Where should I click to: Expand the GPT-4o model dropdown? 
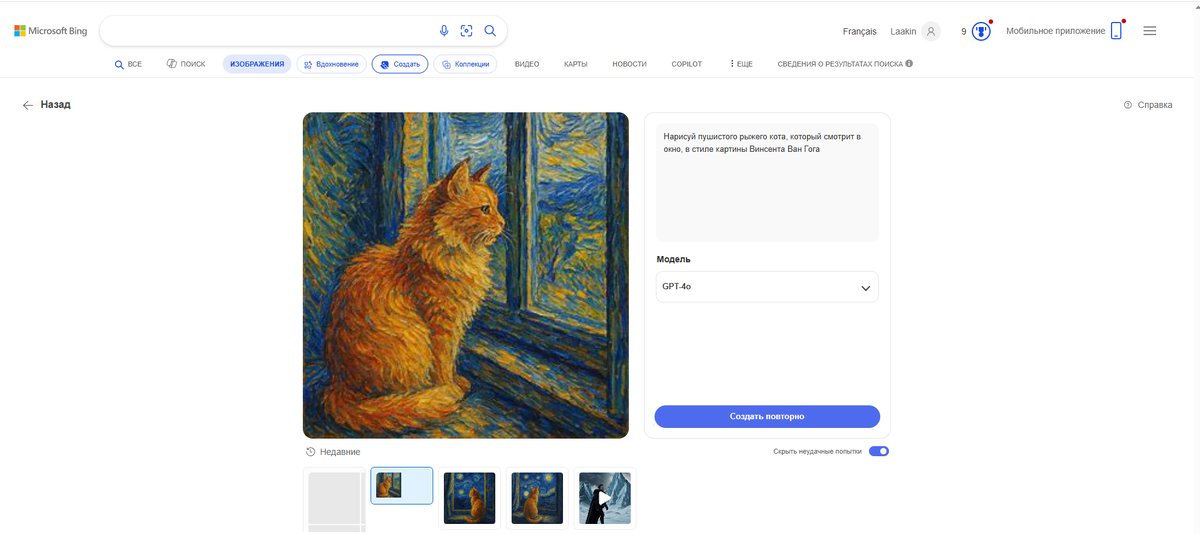click(x=767, y=287)
